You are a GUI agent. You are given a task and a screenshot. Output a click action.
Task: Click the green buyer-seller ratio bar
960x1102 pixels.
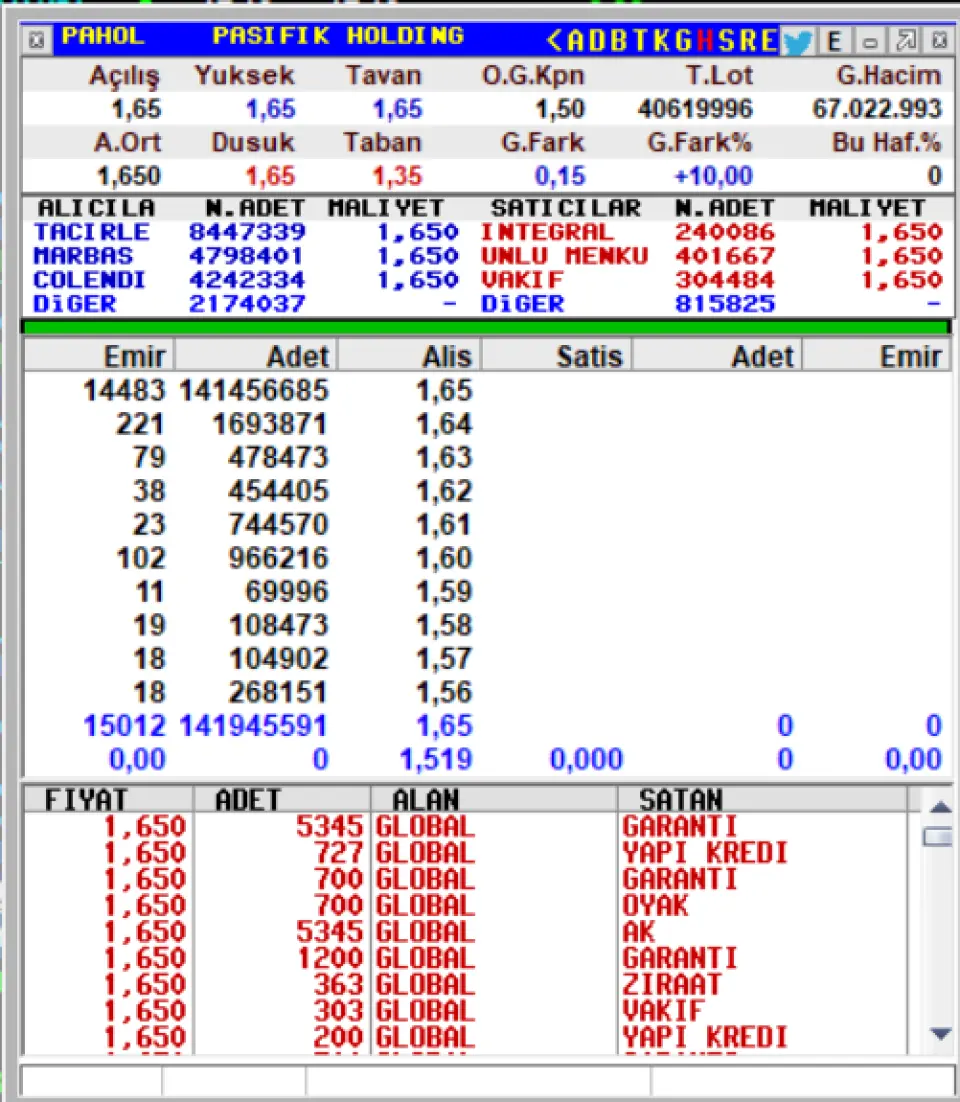(x=486, y=326)
